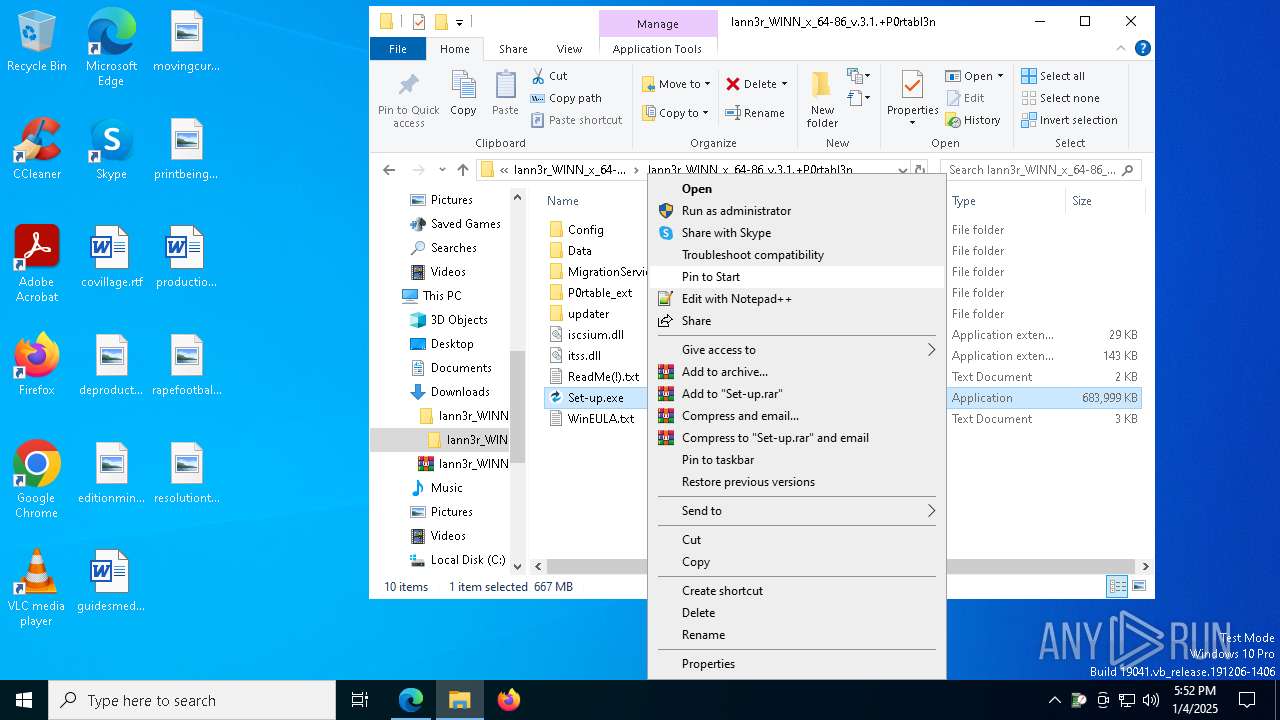
Task: Choose Create shortcut in context menu
Action: click(797, 591)
